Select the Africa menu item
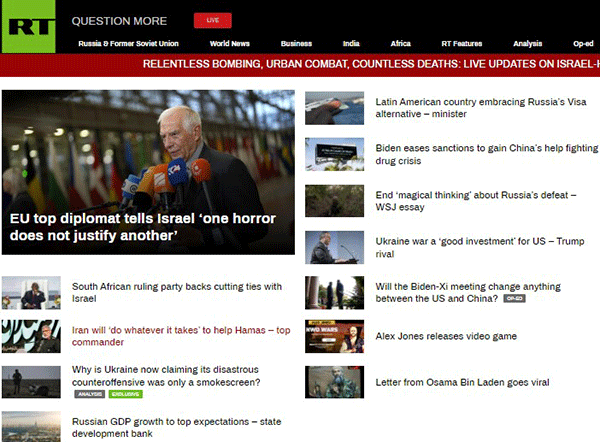 click(x=401, y=44)
